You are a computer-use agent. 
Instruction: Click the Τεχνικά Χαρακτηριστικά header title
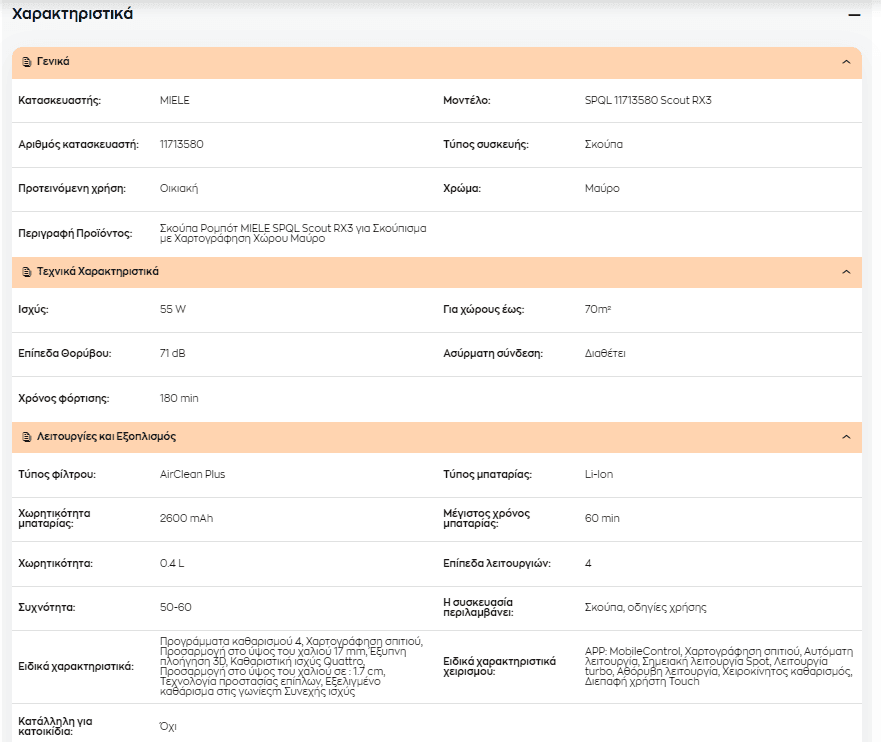point(98,271)
